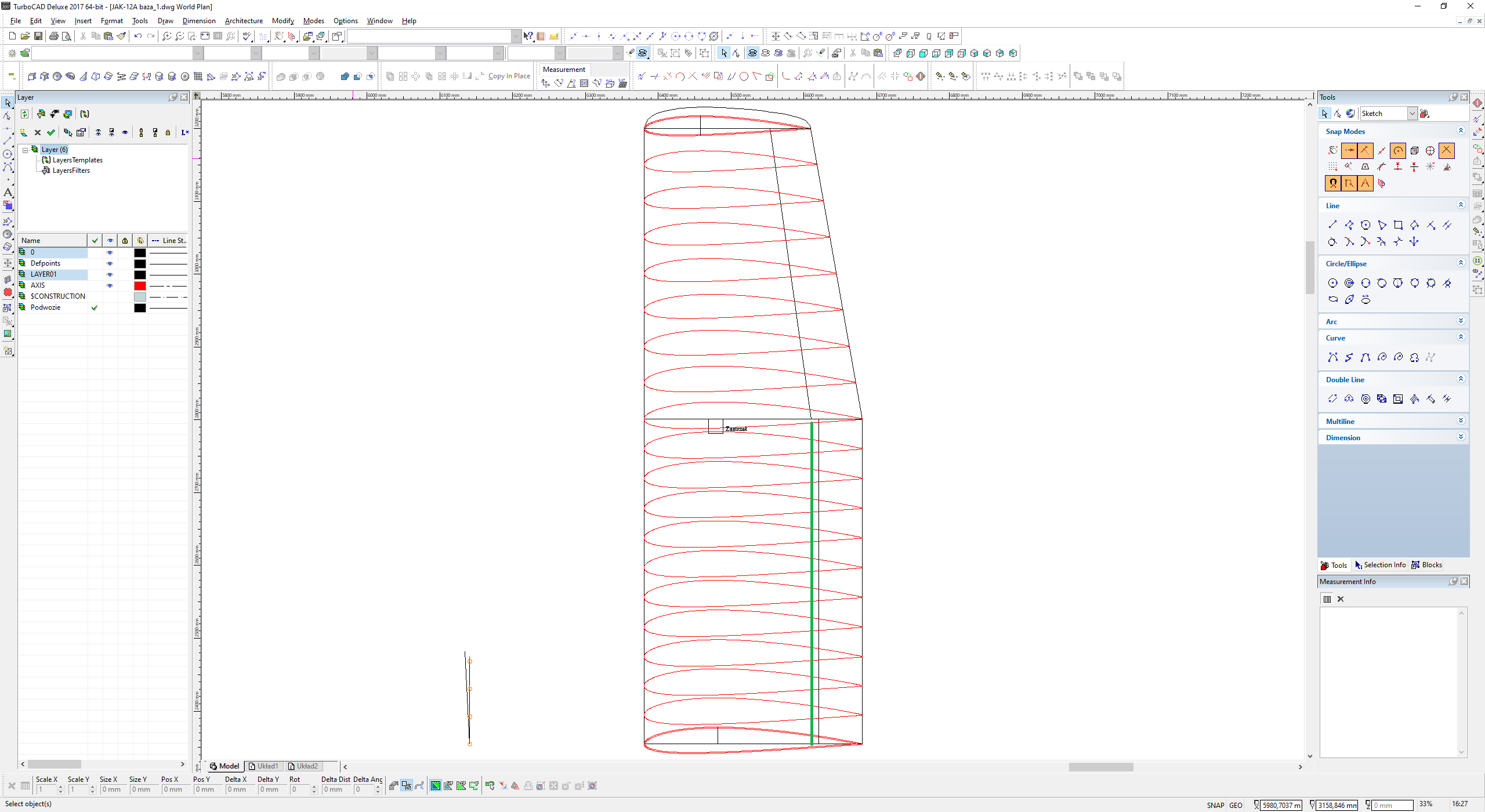Click the Box 3D primitive icon
The image size is (1485, 812).
tap(32, 77)
